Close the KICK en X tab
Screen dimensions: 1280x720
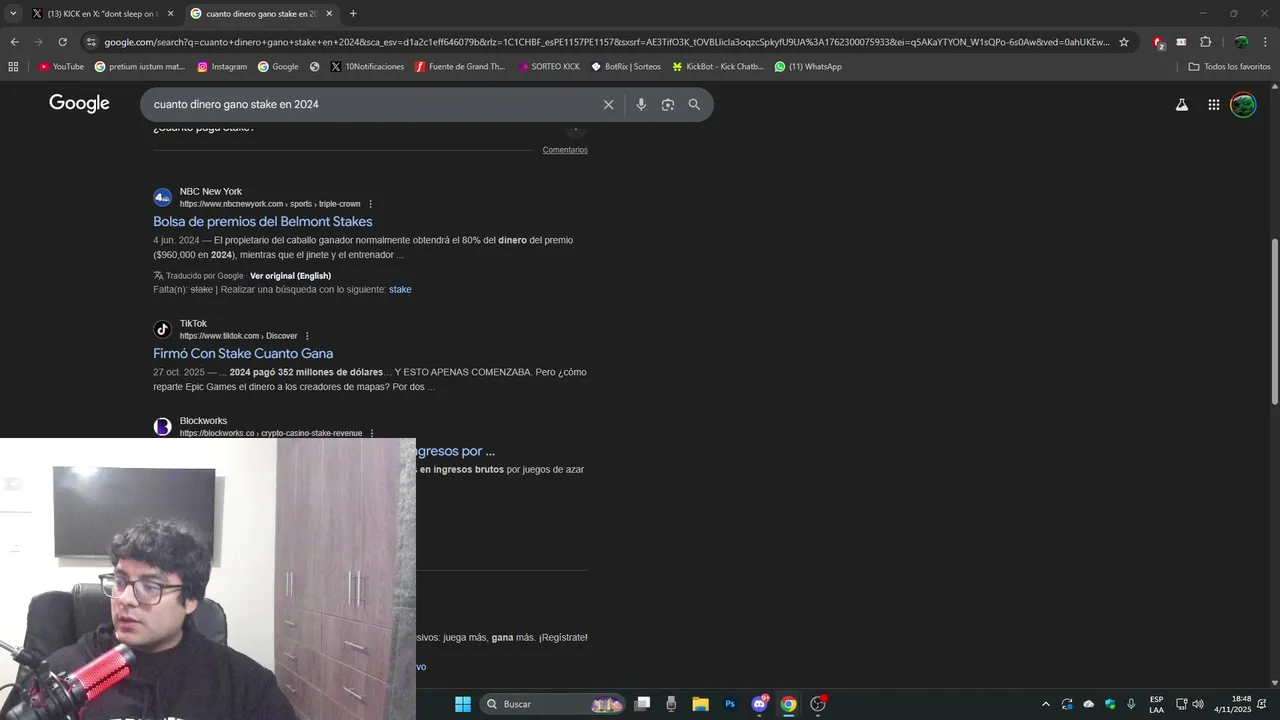click(x=170, y=14)
